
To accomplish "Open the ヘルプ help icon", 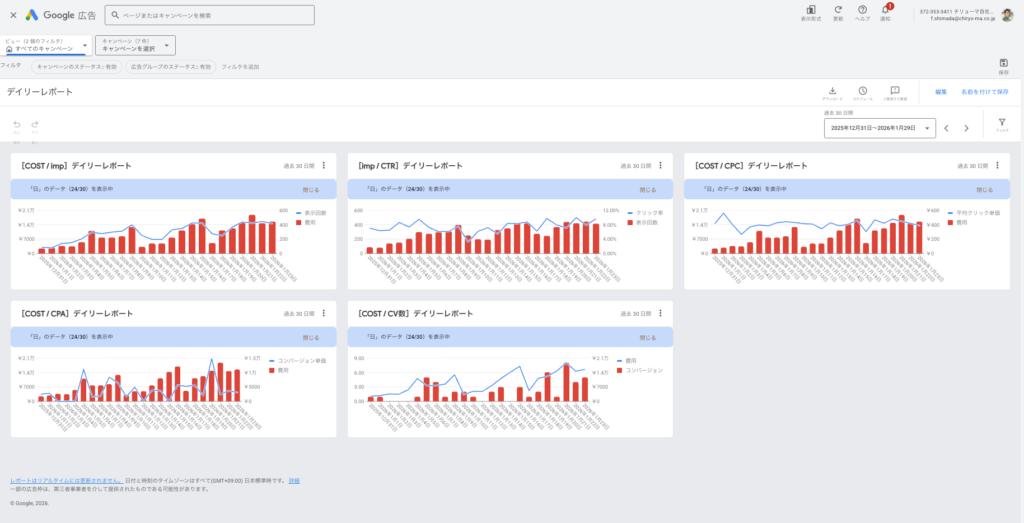I will click(x=862, y=10).
